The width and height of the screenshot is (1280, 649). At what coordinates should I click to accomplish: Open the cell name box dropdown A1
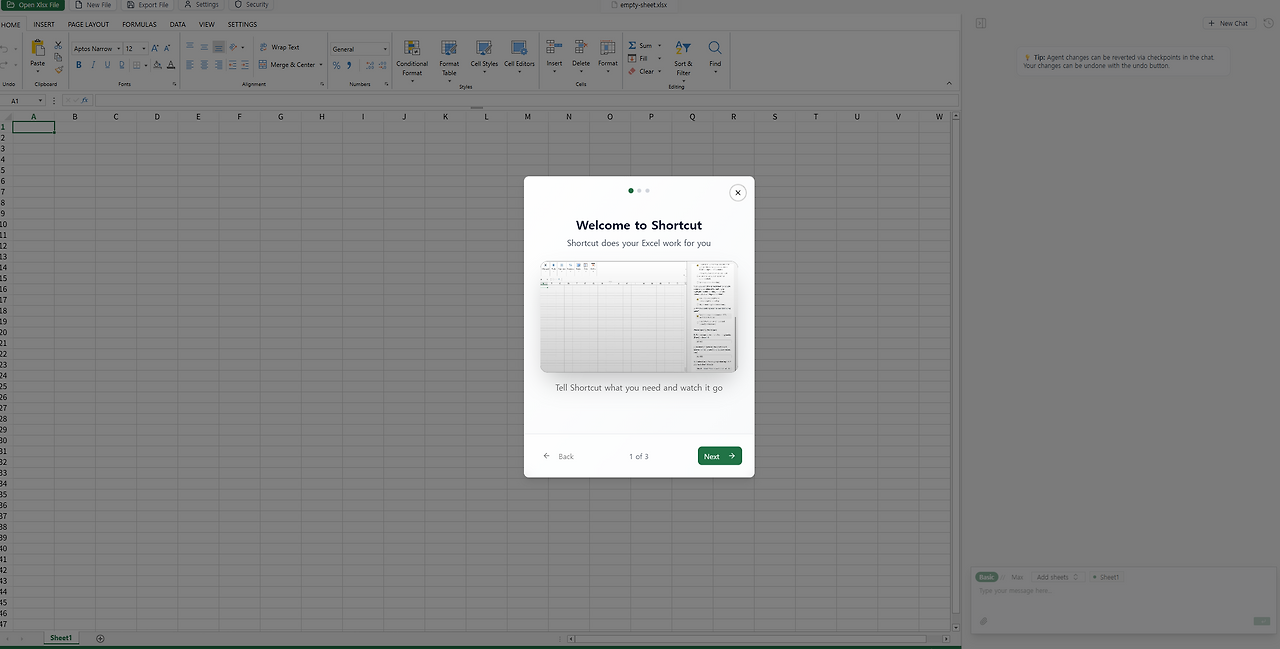40,100
